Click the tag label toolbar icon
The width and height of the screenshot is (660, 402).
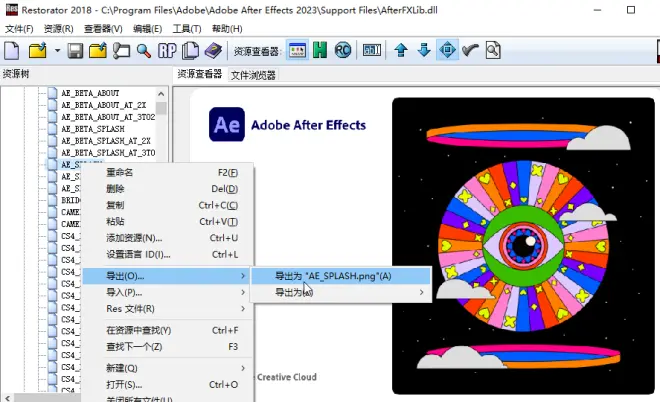pyautogui.click(x=121, y=51)
